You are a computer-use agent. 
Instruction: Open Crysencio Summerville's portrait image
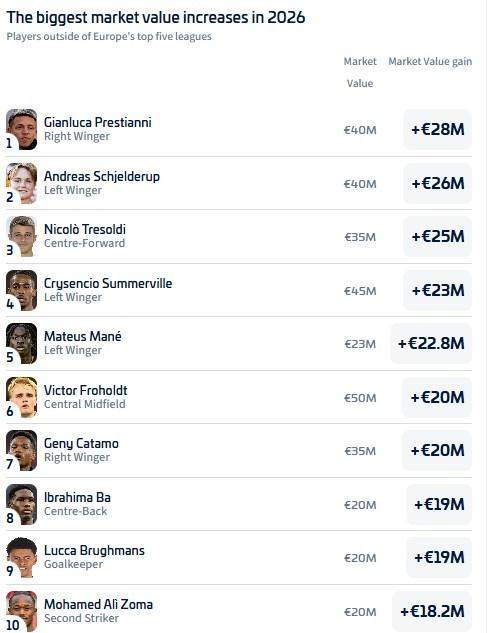(22, 290)
